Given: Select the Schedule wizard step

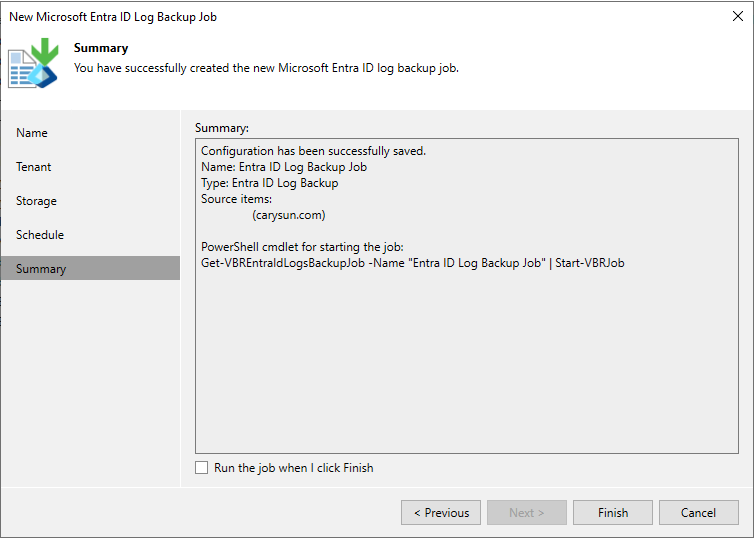Looking at the screenshot, I should click(x=40, y=235).
